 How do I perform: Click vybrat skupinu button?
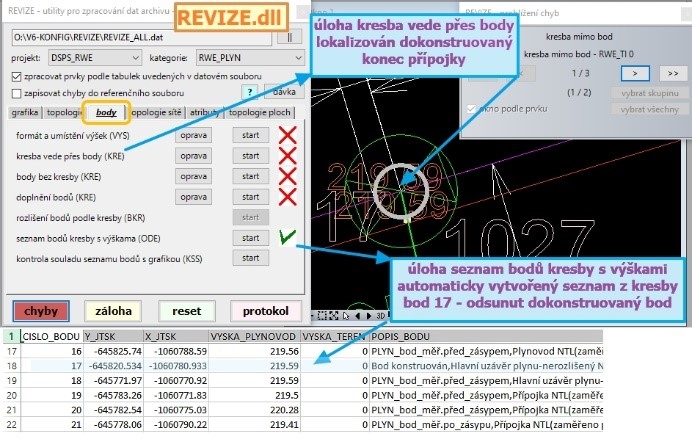point(650,93)
